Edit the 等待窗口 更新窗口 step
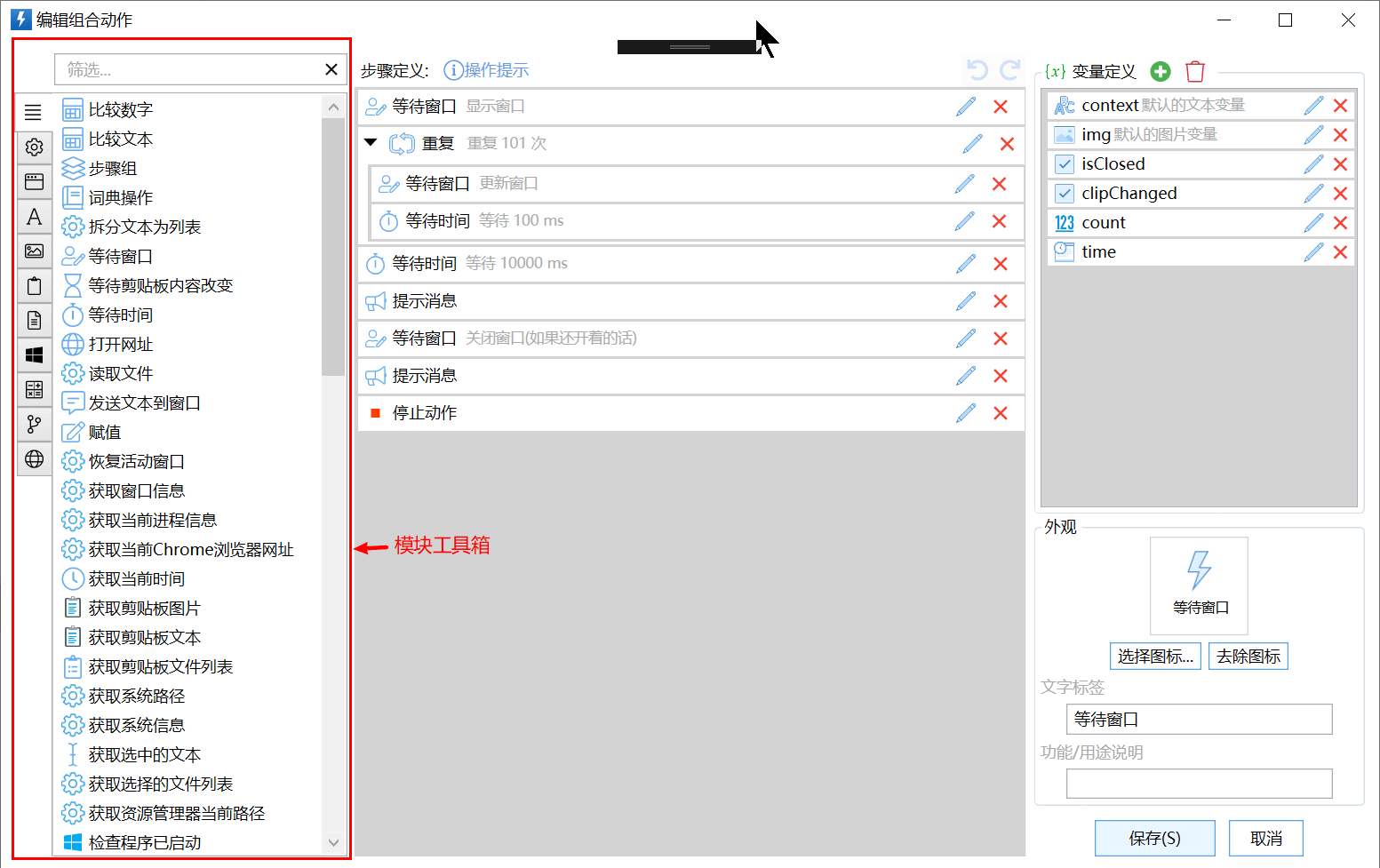This screenshot has width=1380, height=868. [965, 184]
